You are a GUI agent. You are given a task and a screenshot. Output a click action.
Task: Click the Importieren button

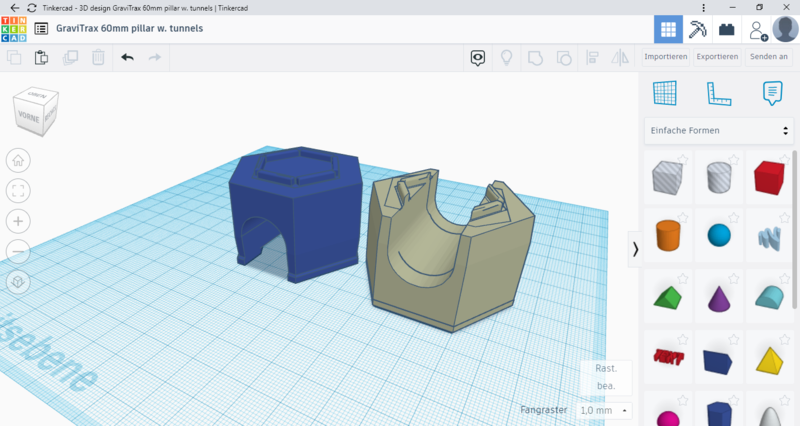click(665, 57)
